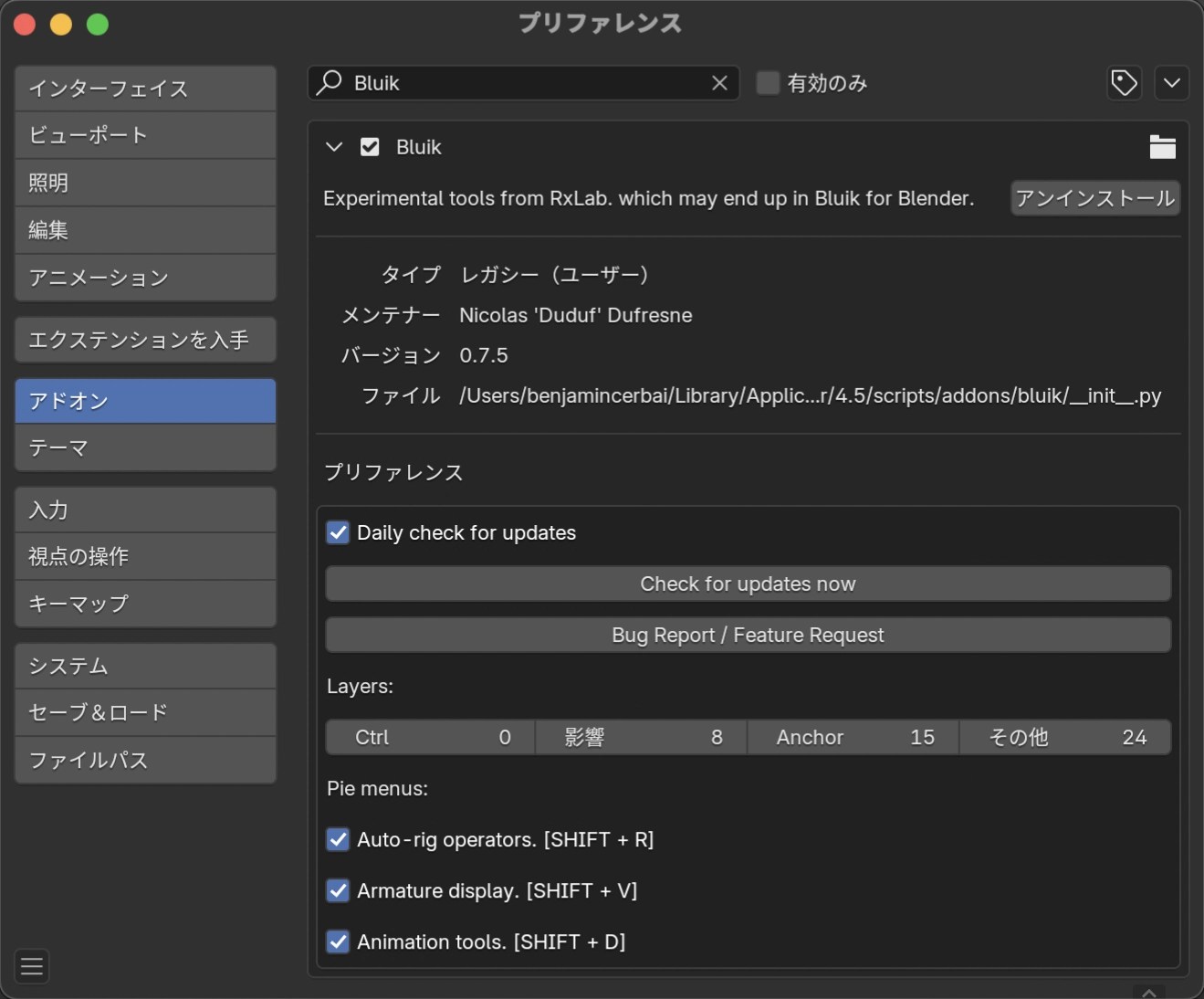Click the プリファレンス section heading

393,472
